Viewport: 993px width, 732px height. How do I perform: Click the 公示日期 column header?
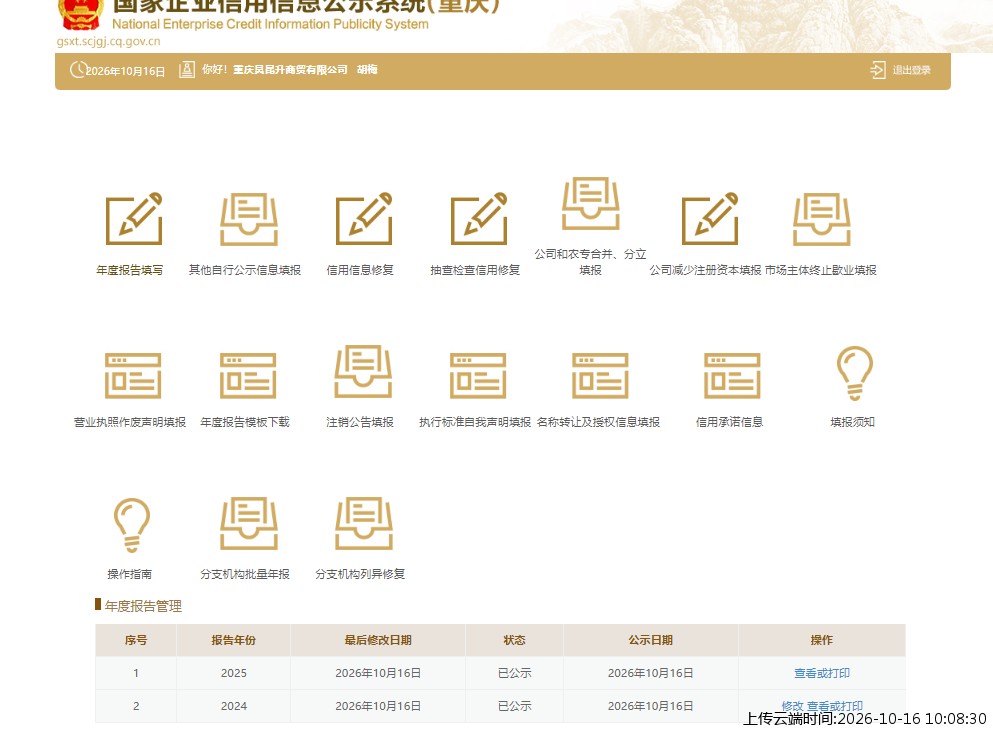click(650, 640)
